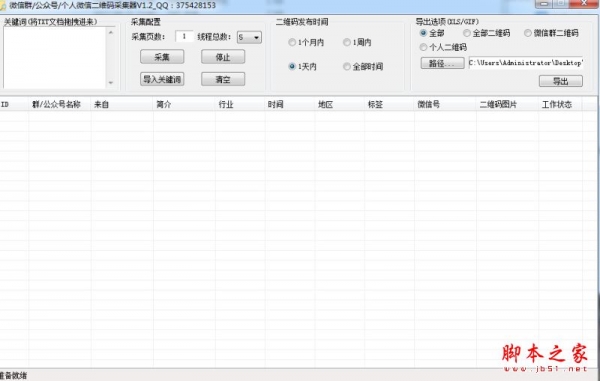Image resolution: width=600 pixels, height=381 pixels.
Task: Click the 二维码图片 column header
Action: point(507,104)
